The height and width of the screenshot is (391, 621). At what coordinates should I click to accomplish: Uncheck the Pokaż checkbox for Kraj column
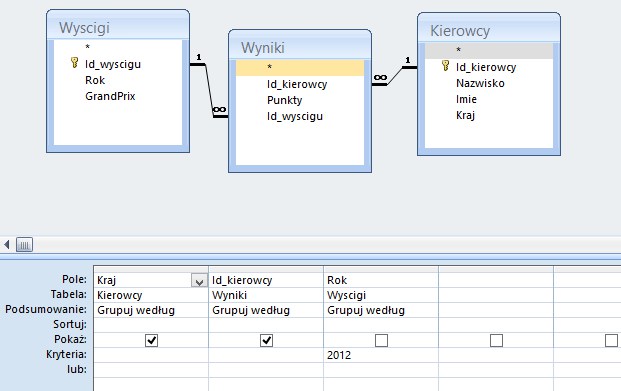pyautogui.click(x=151, y=340)
